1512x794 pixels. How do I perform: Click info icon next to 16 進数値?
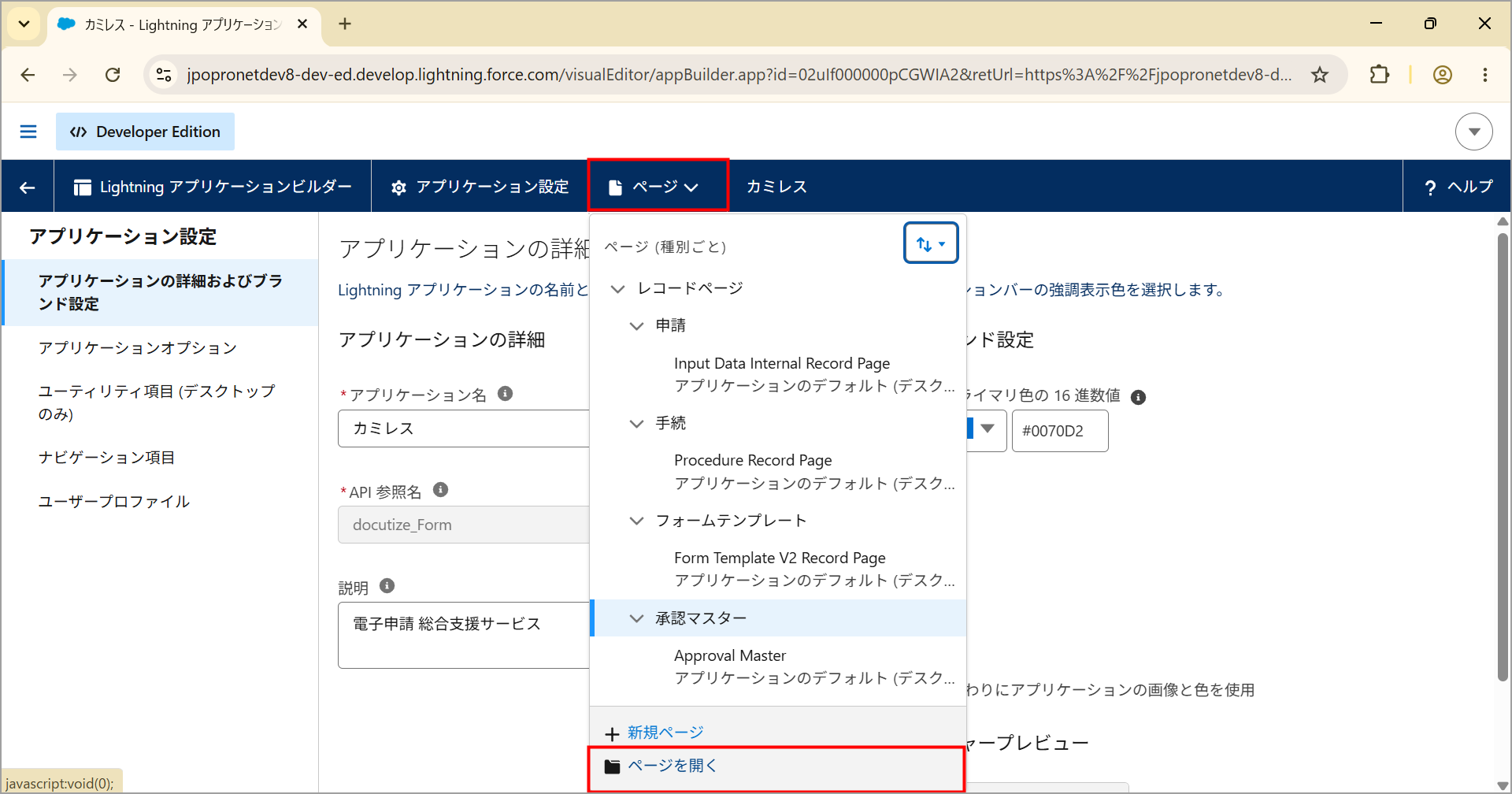click(1138, 397)
